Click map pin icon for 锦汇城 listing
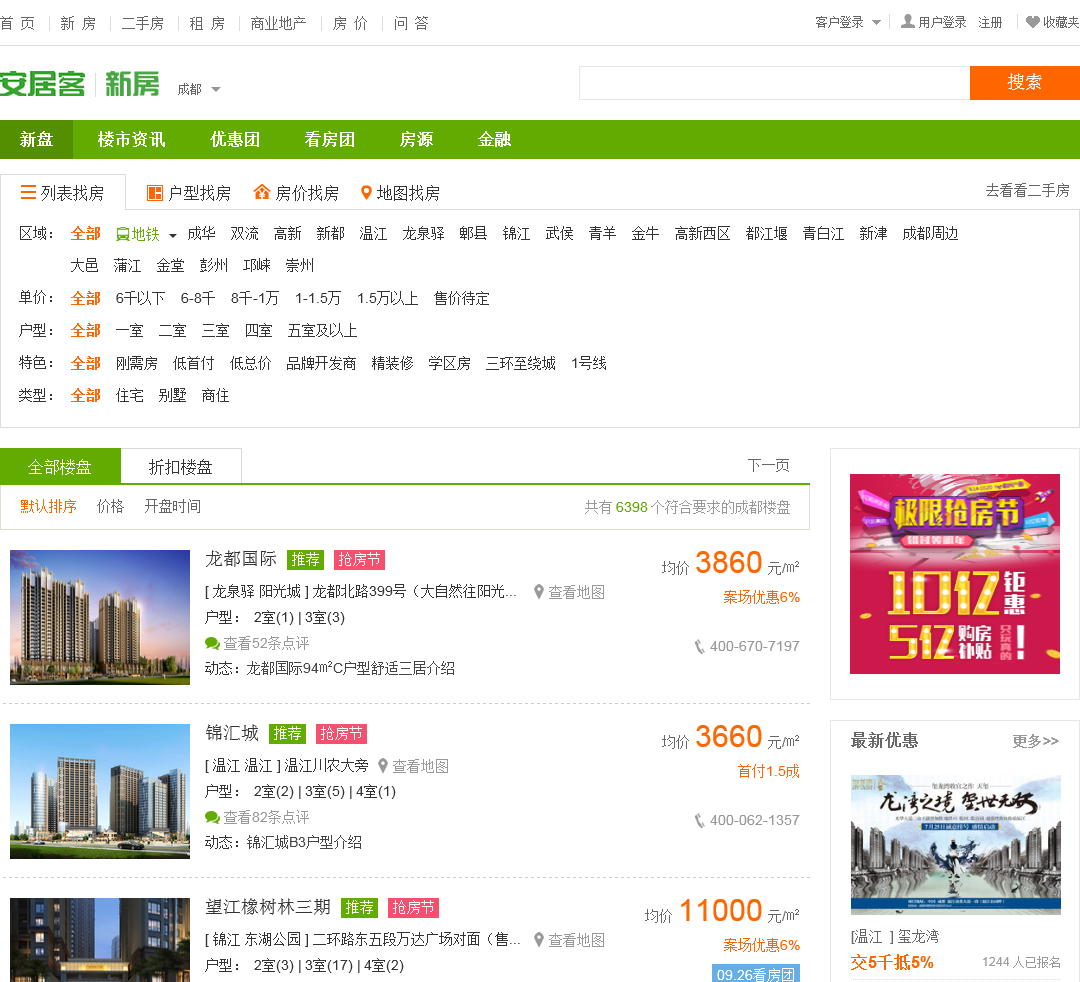This screenshot has height=982, width=1080. click(x=383, y=765)
